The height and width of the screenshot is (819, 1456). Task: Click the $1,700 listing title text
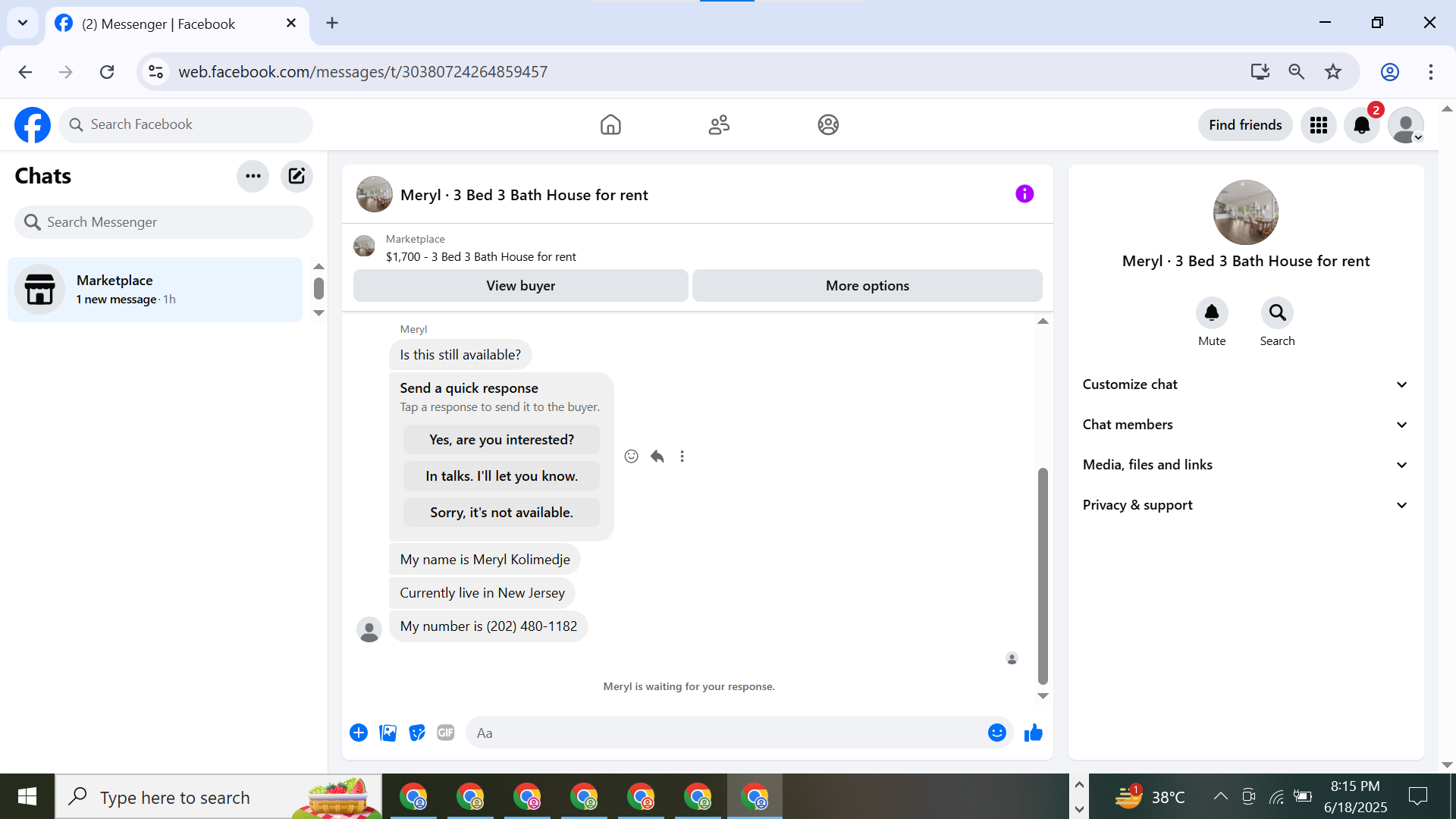tap(481, 257)
